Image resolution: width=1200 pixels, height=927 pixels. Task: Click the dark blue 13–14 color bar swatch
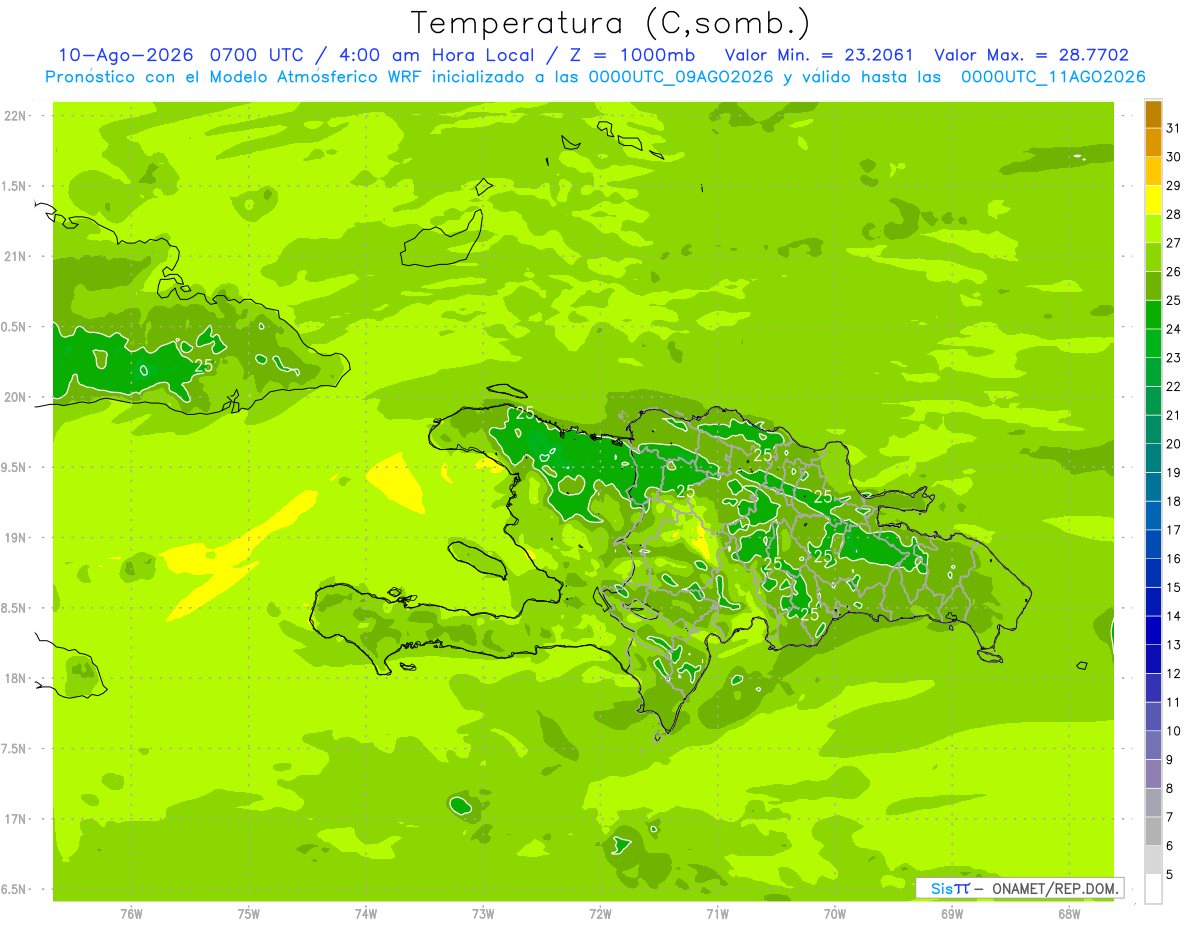point(1153,631)
